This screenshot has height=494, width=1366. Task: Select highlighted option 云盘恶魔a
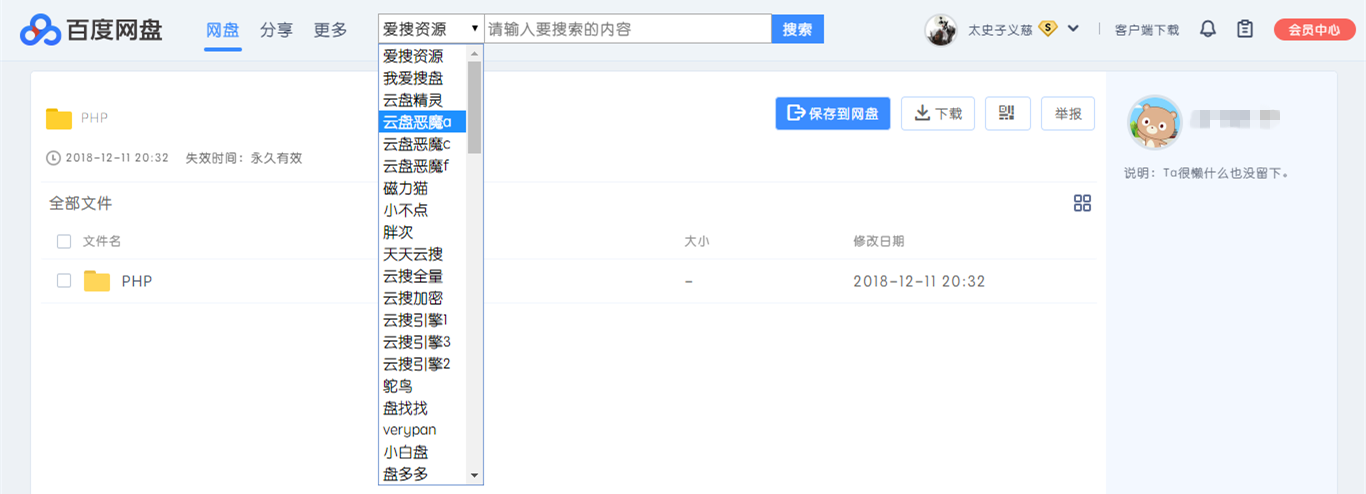pos(423,122)
